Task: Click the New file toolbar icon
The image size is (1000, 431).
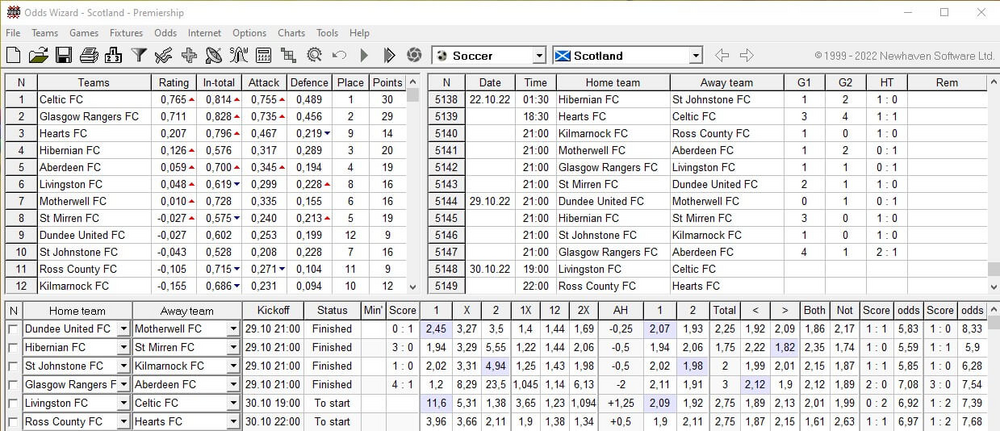Action: (x=14, y=56)
